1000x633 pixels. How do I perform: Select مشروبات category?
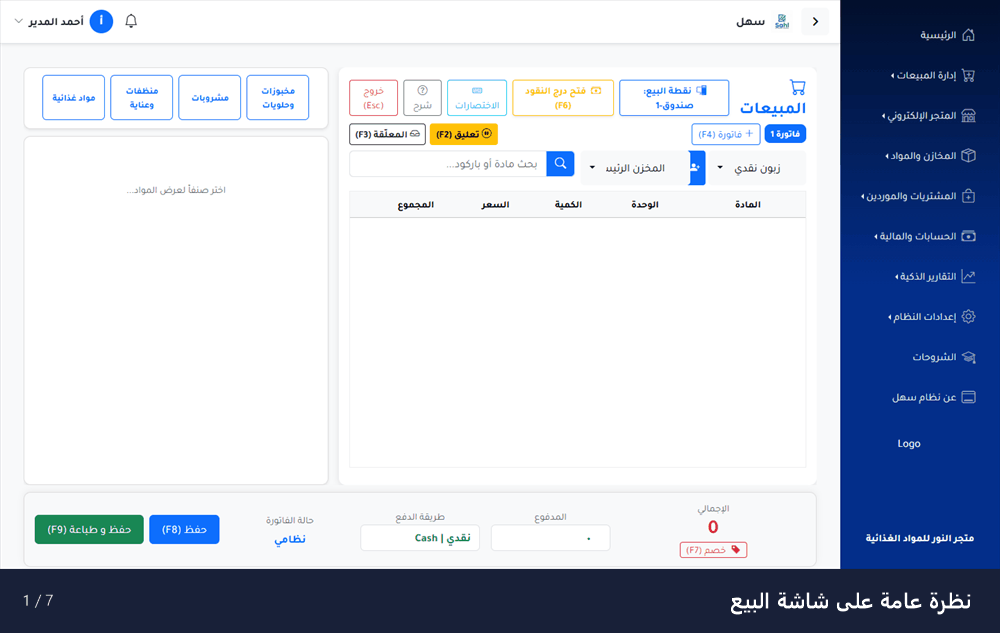pyautogui.click(x=210, y=98)
